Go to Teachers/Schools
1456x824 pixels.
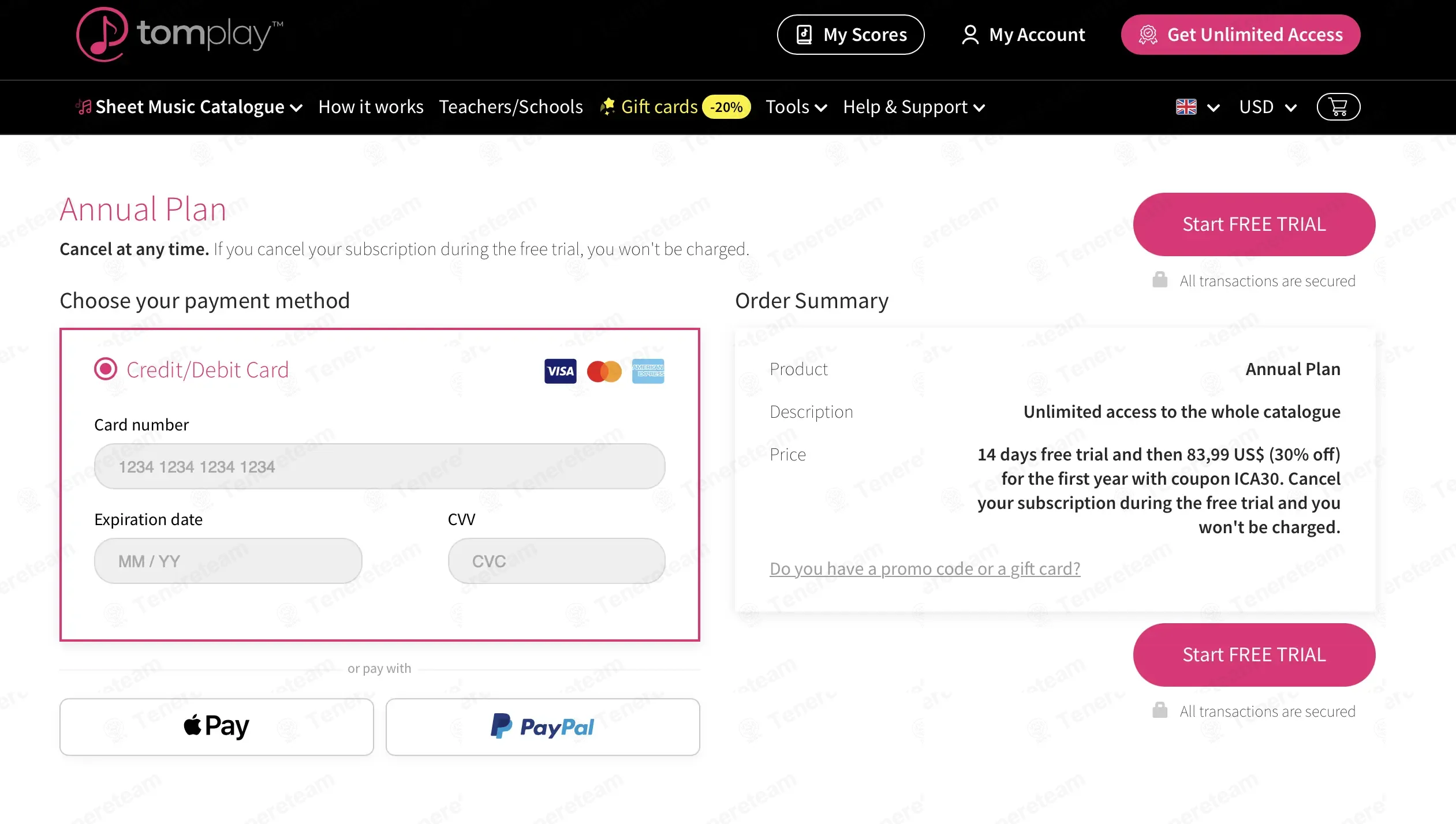point(510,107)
